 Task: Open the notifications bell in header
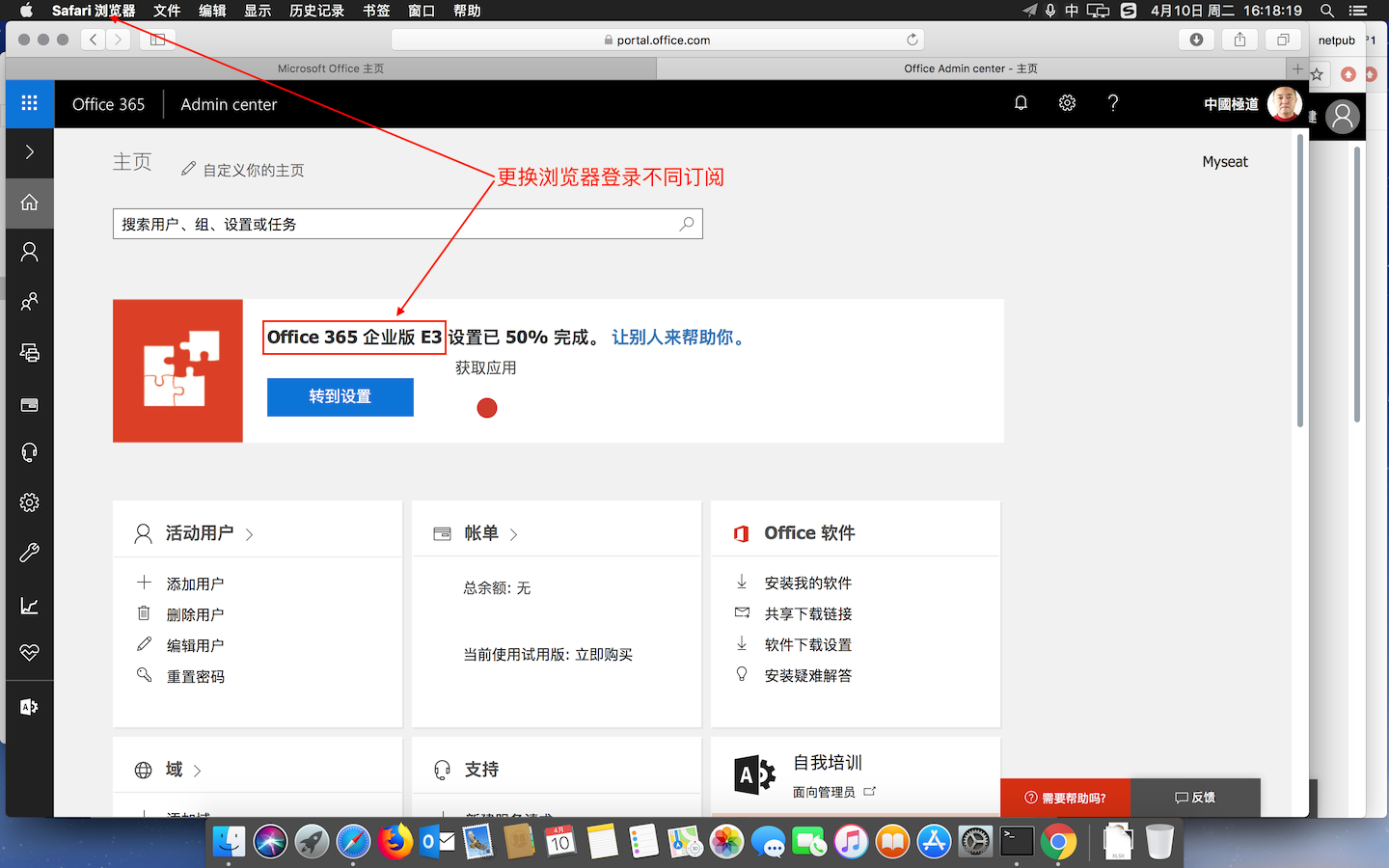tap(1021, 103)
